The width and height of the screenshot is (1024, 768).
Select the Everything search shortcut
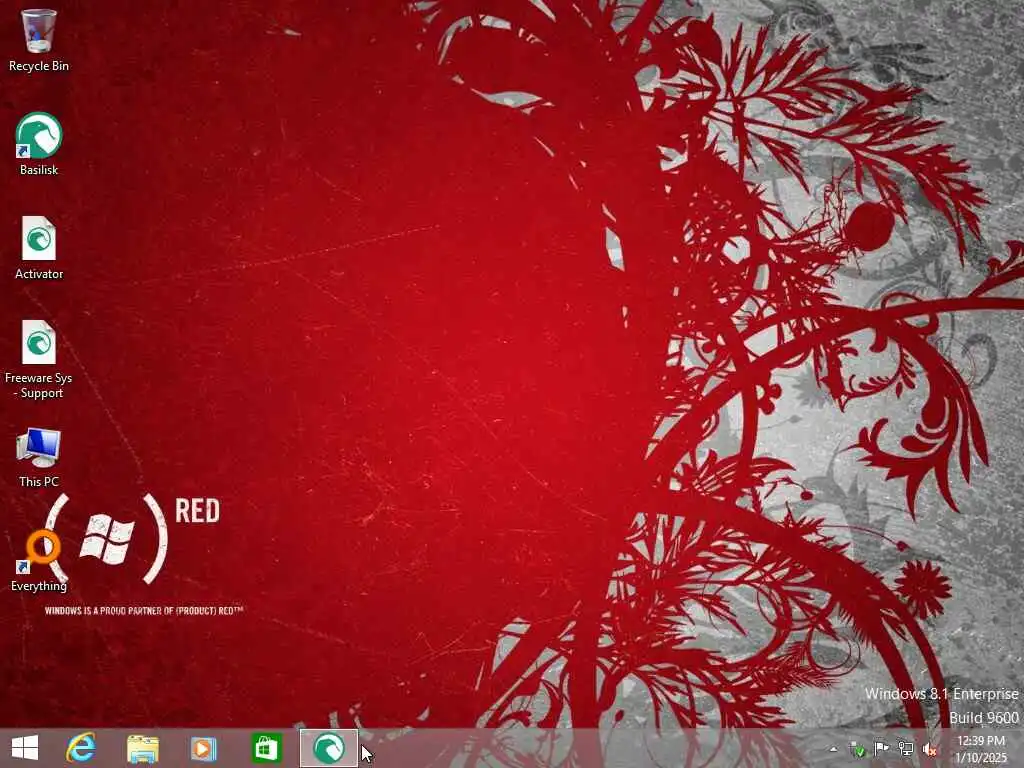(x=39, y=561)
